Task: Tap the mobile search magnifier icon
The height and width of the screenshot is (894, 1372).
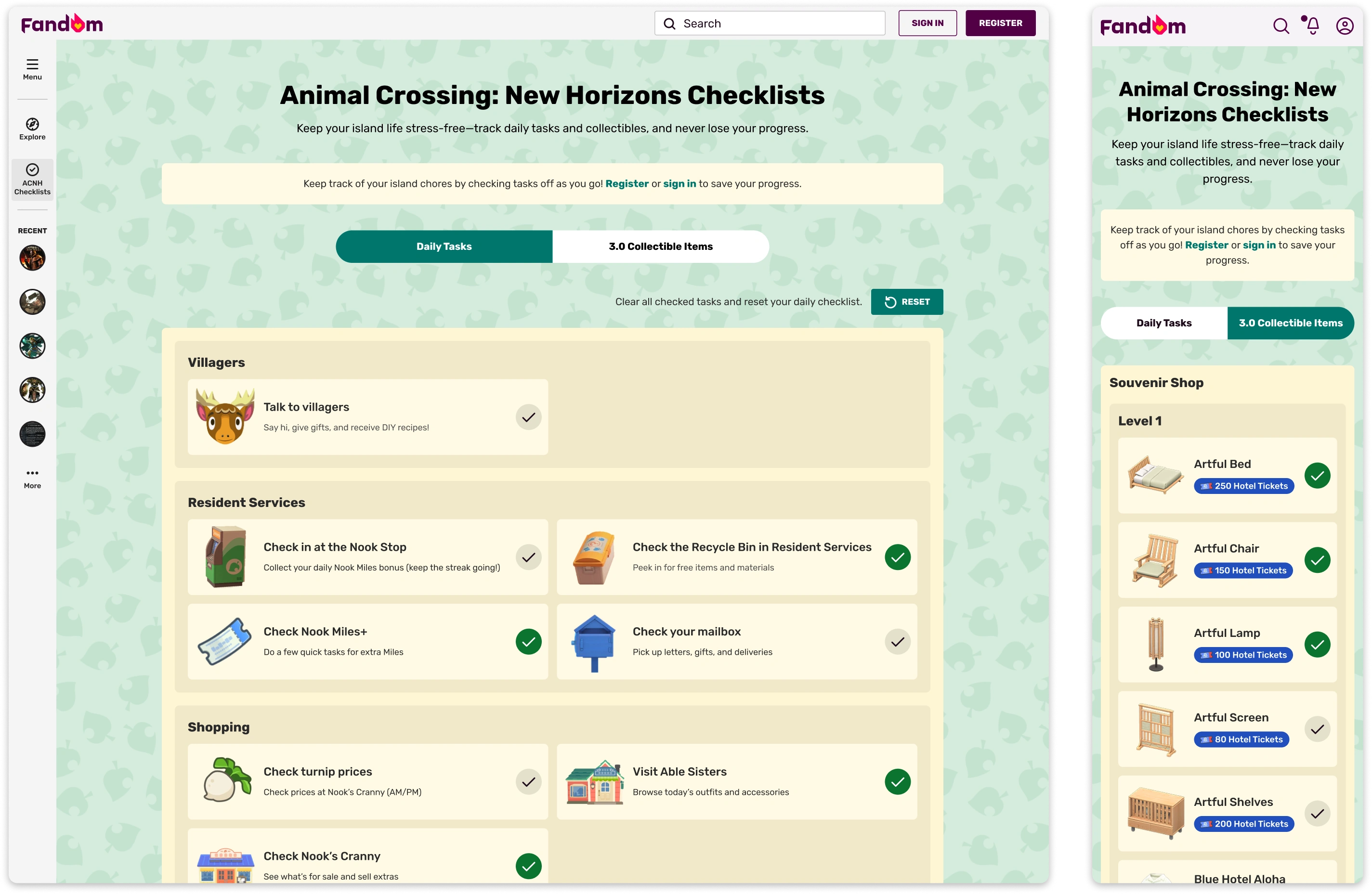Action: pyautogui.click(x=1281, y=26)
